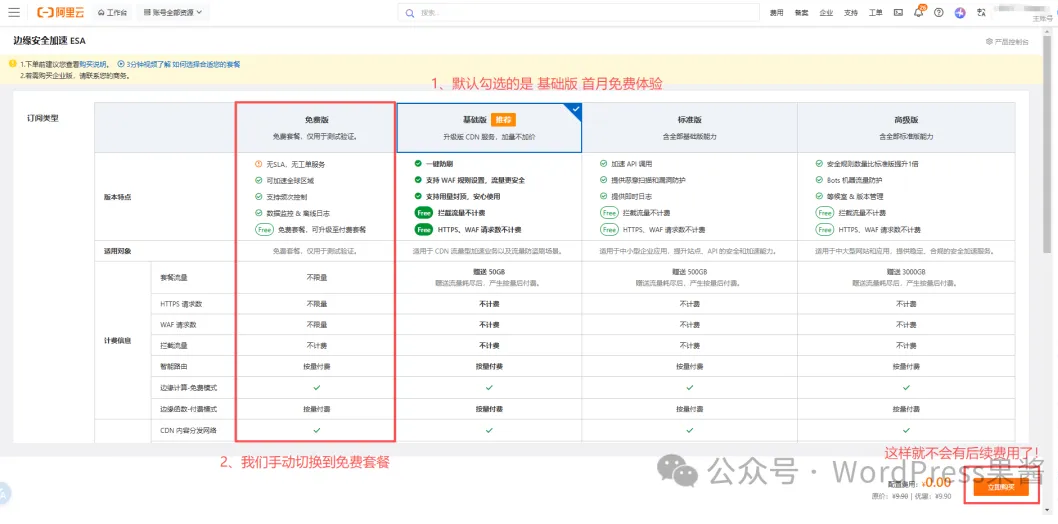This screenshot has height=524, width=1058.
Task: Click the 边缘函数-付费模式 row label
Action: coord(188,409)
